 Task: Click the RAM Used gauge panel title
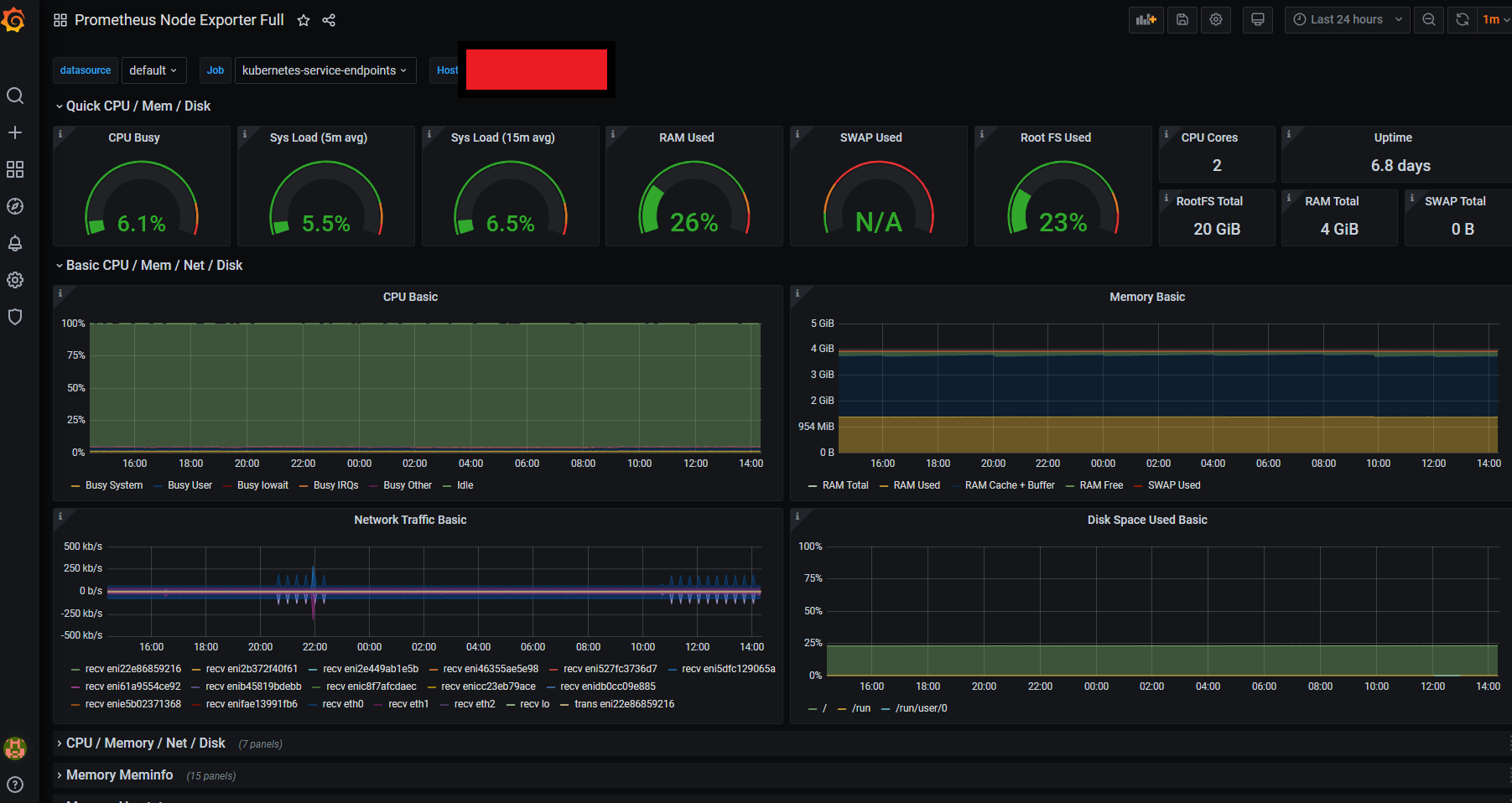tap(687, 137)
